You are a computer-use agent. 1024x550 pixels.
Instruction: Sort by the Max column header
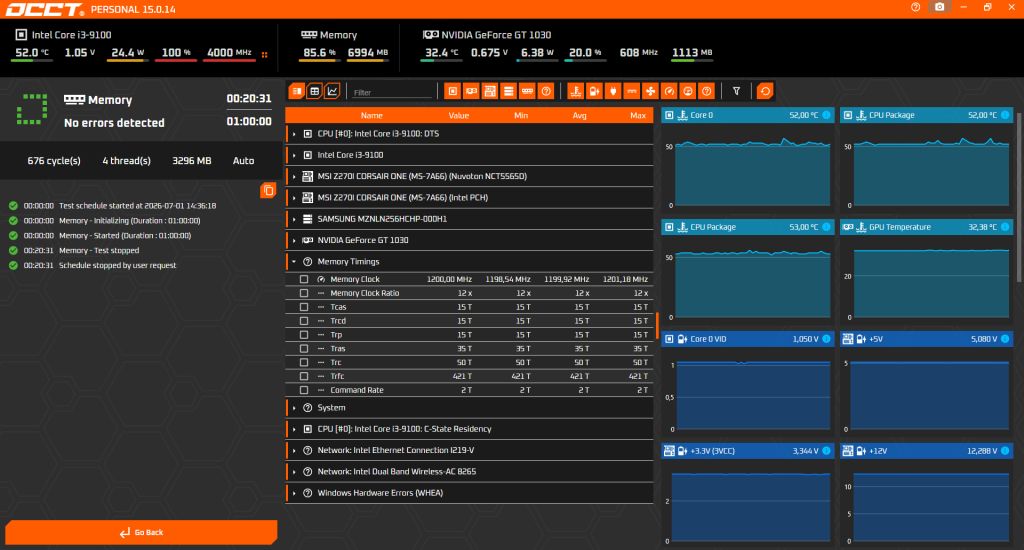638,116
